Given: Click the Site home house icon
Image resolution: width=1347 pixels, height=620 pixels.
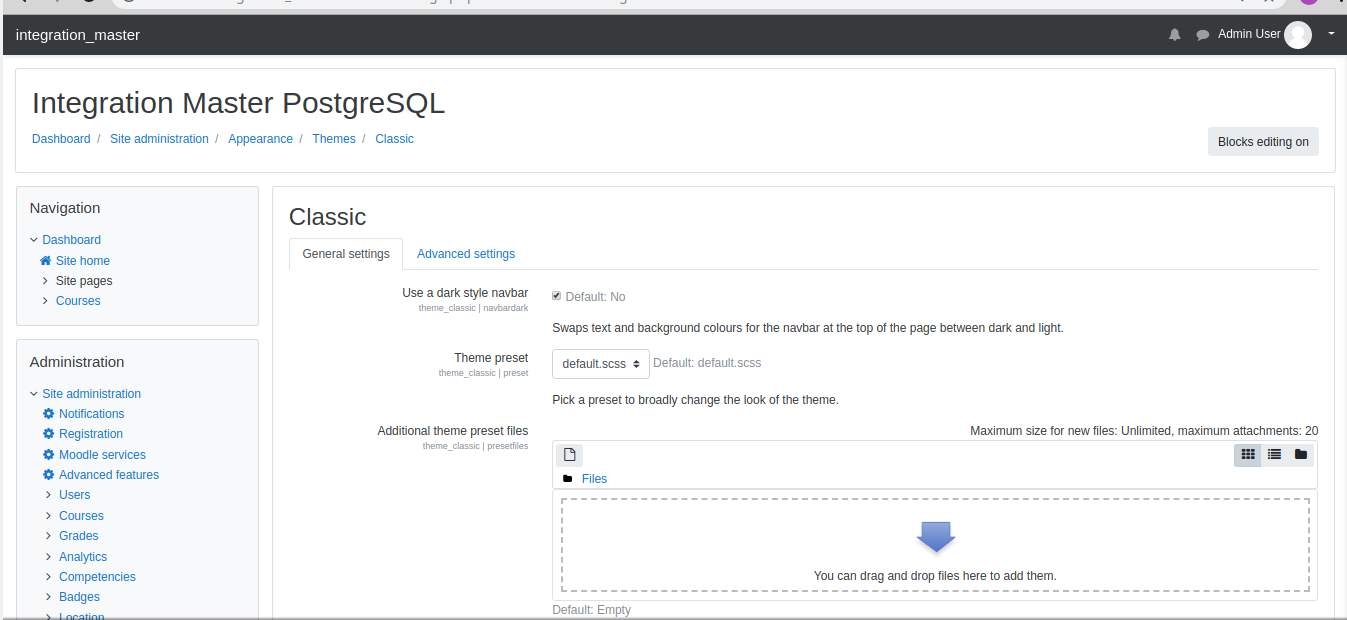Looking at the screenshot, I should [45, 261].
